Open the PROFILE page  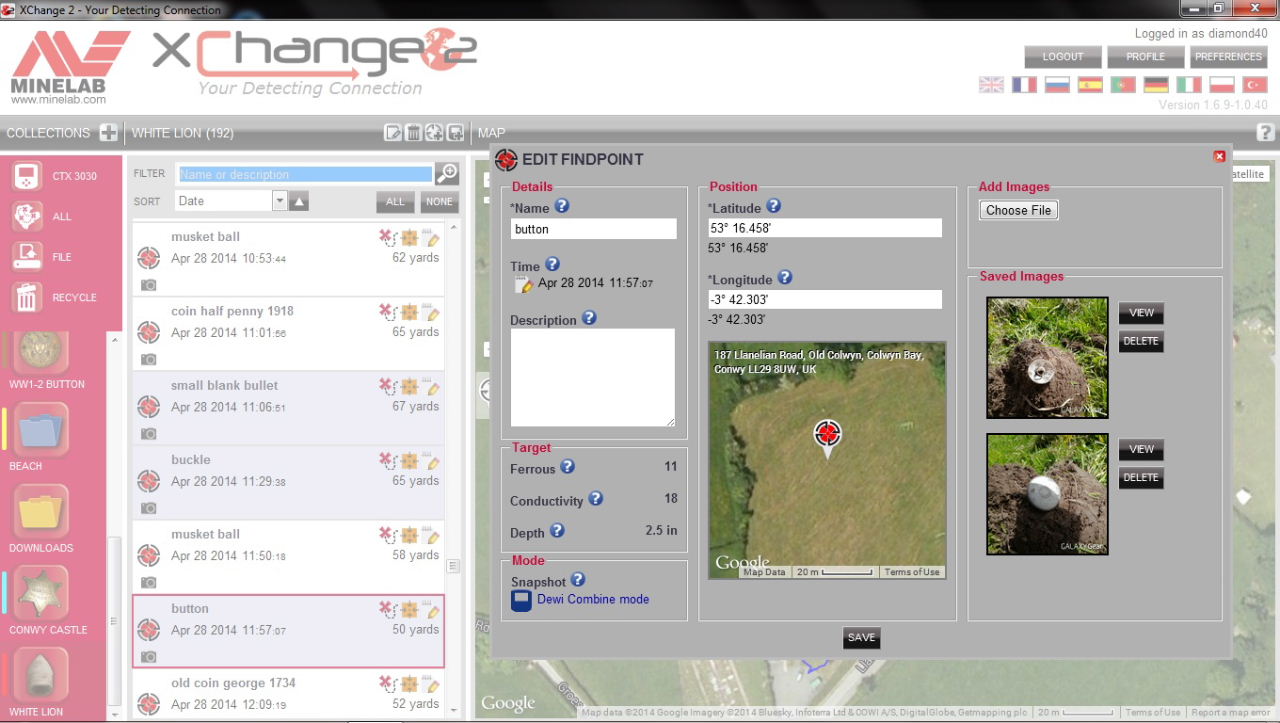(1145, 57)
